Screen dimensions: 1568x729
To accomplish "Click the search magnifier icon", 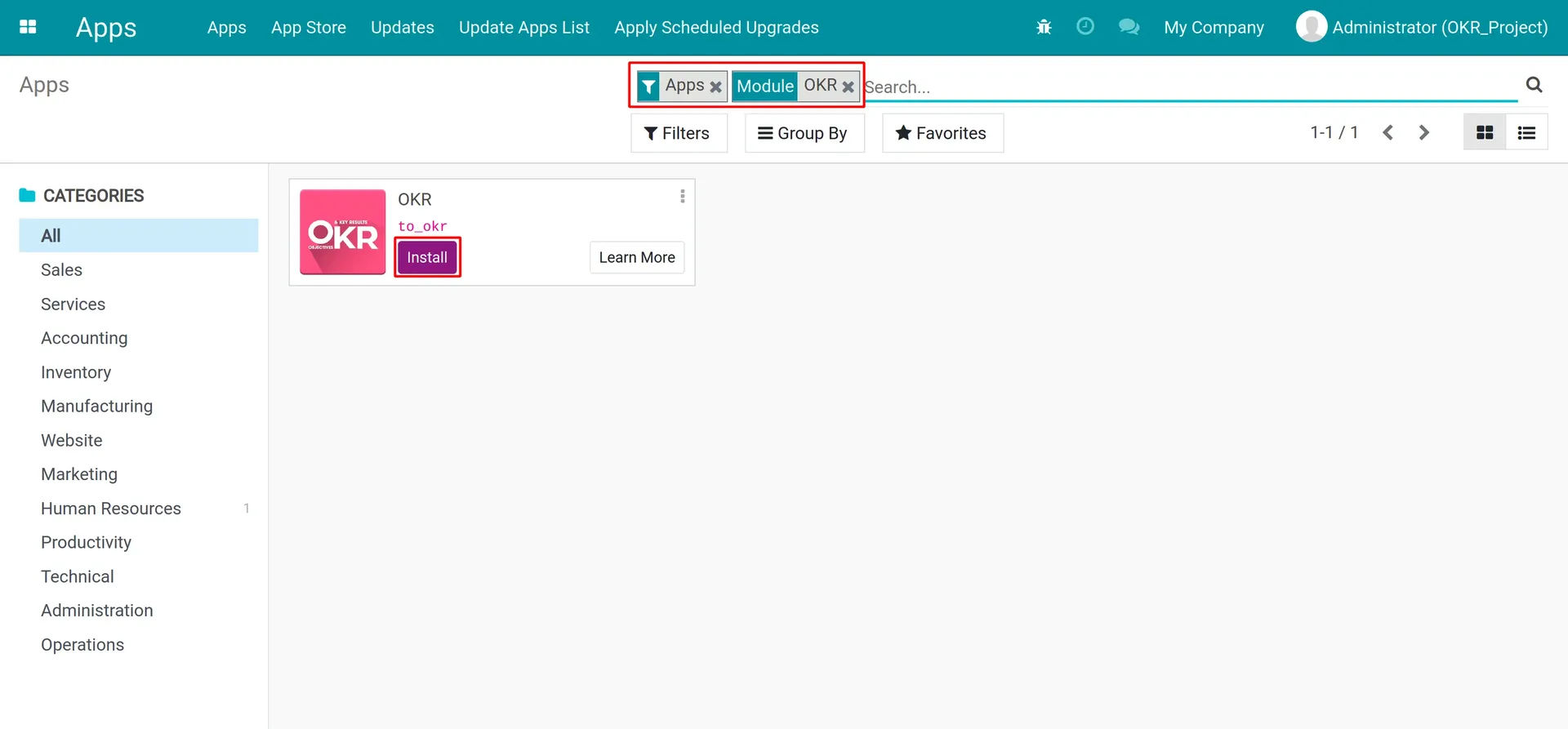I will point(1535,85).
